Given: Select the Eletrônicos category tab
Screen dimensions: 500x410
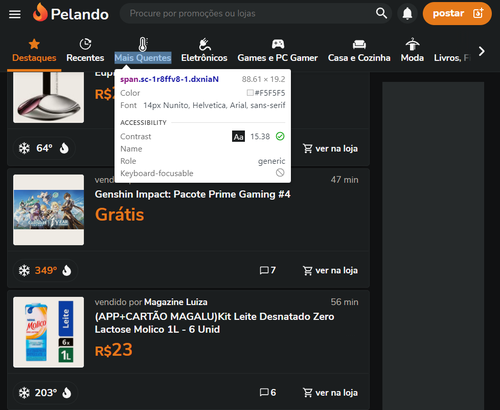Looking at the screenshot, I should pyautogui.click(x=204, y=51).
